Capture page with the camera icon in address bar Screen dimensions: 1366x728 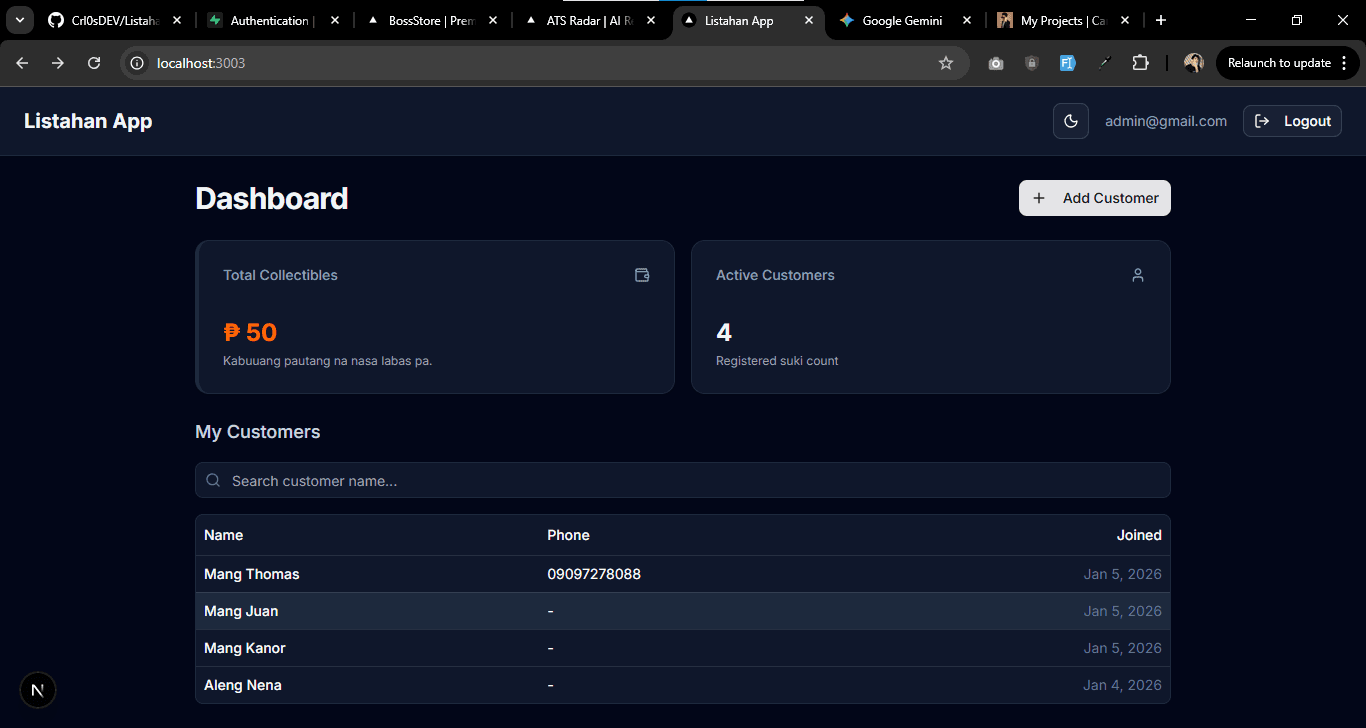[x=995, y=62]
